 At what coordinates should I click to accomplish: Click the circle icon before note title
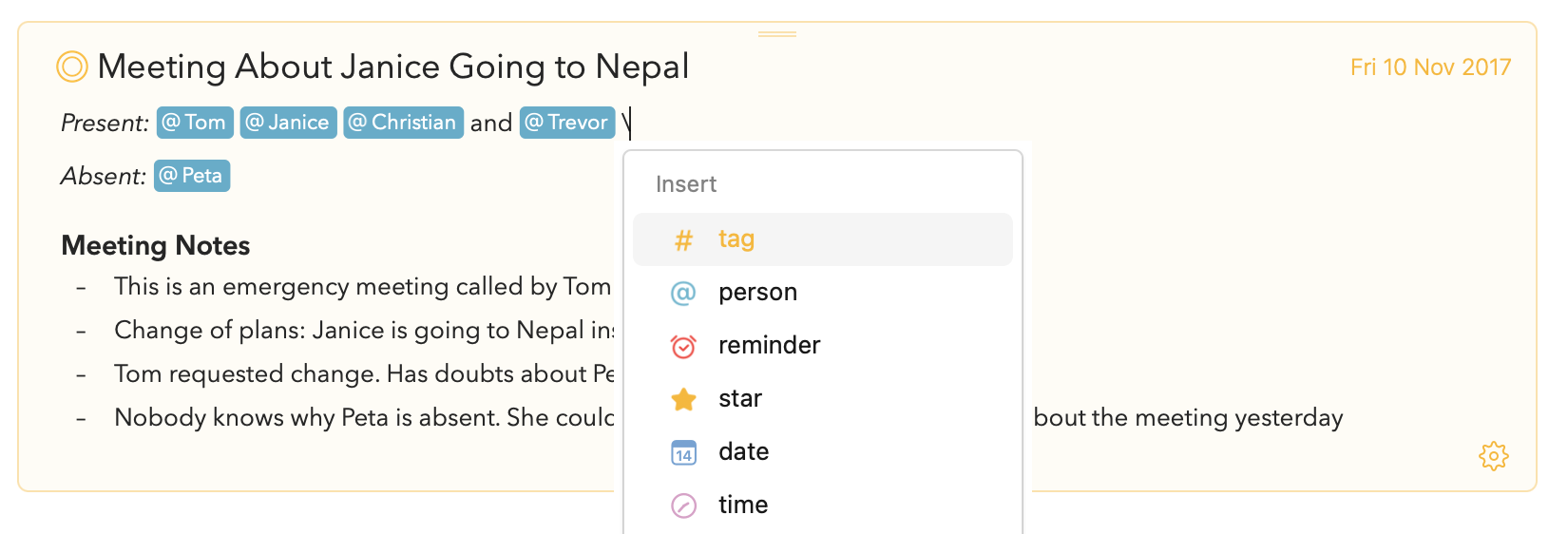pos(72,67)
